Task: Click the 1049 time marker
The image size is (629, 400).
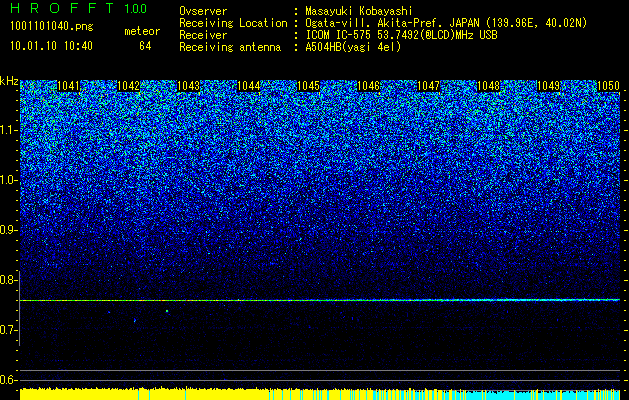Action: 548,86
